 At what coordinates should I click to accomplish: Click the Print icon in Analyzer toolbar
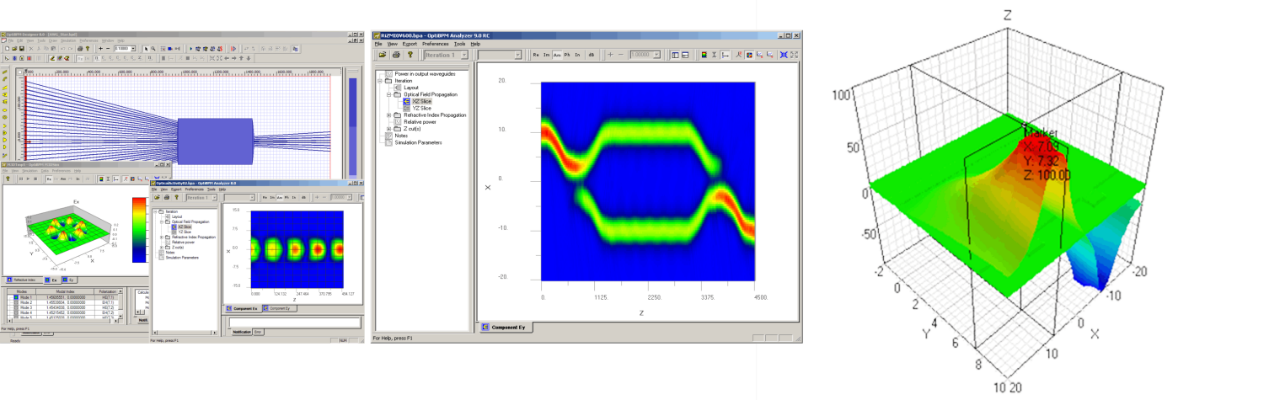point(394,55)
